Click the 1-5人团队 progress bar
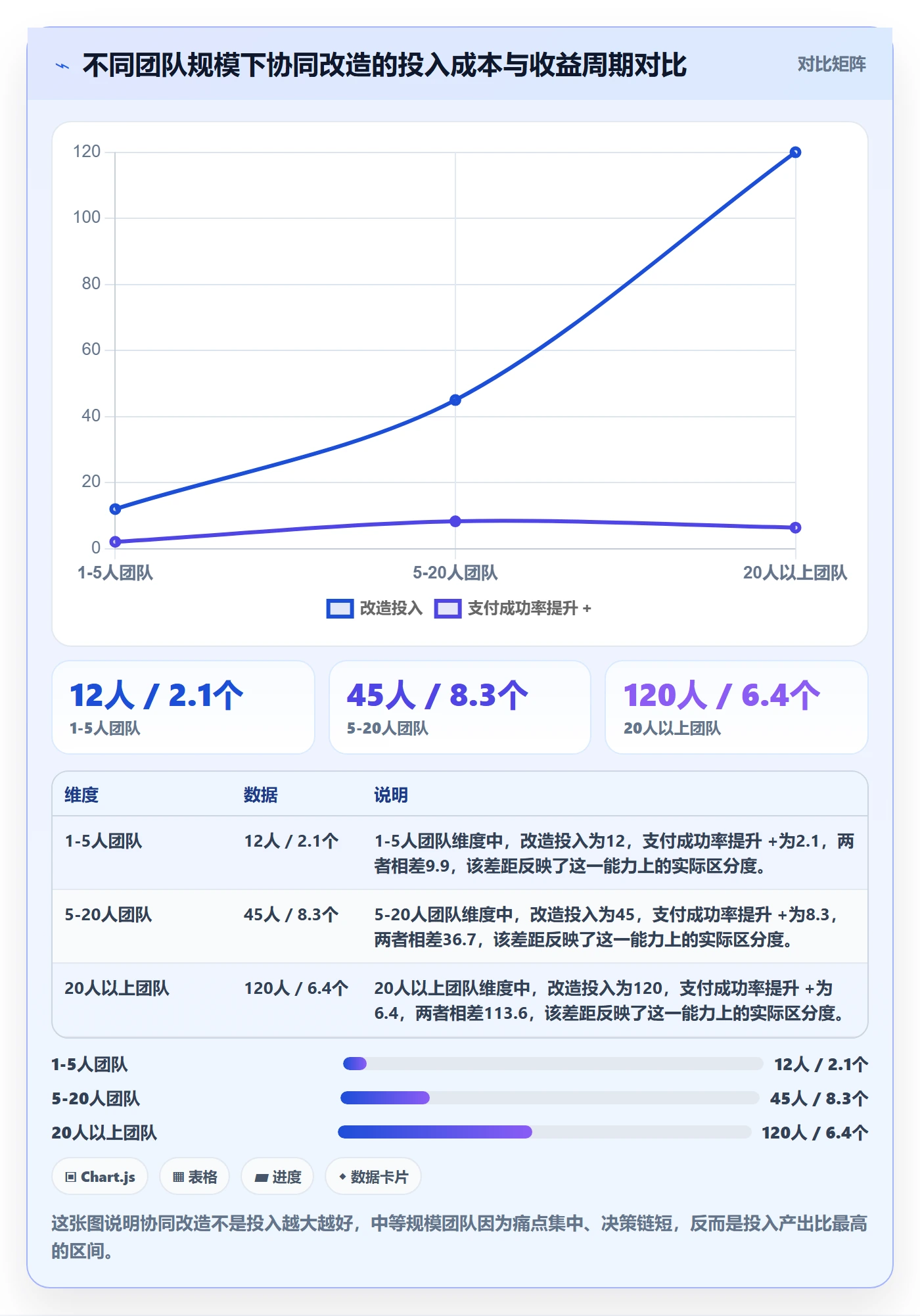The width and height of the screenshot is (920, 1316). tap(553, 1064)
